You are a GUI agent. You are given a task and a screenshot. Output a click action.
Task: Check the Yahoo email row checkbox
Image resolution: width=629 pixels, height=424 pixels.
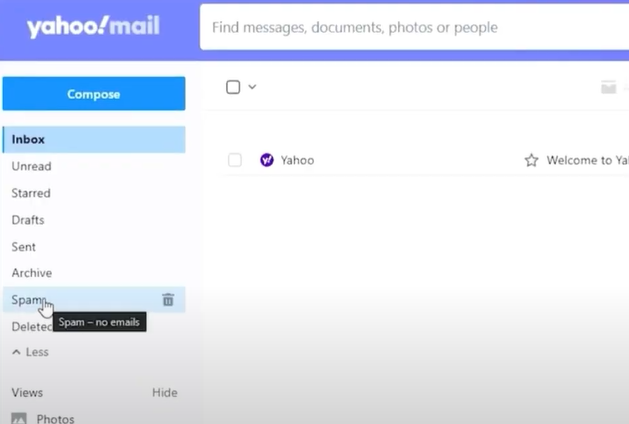pos(235,160)
